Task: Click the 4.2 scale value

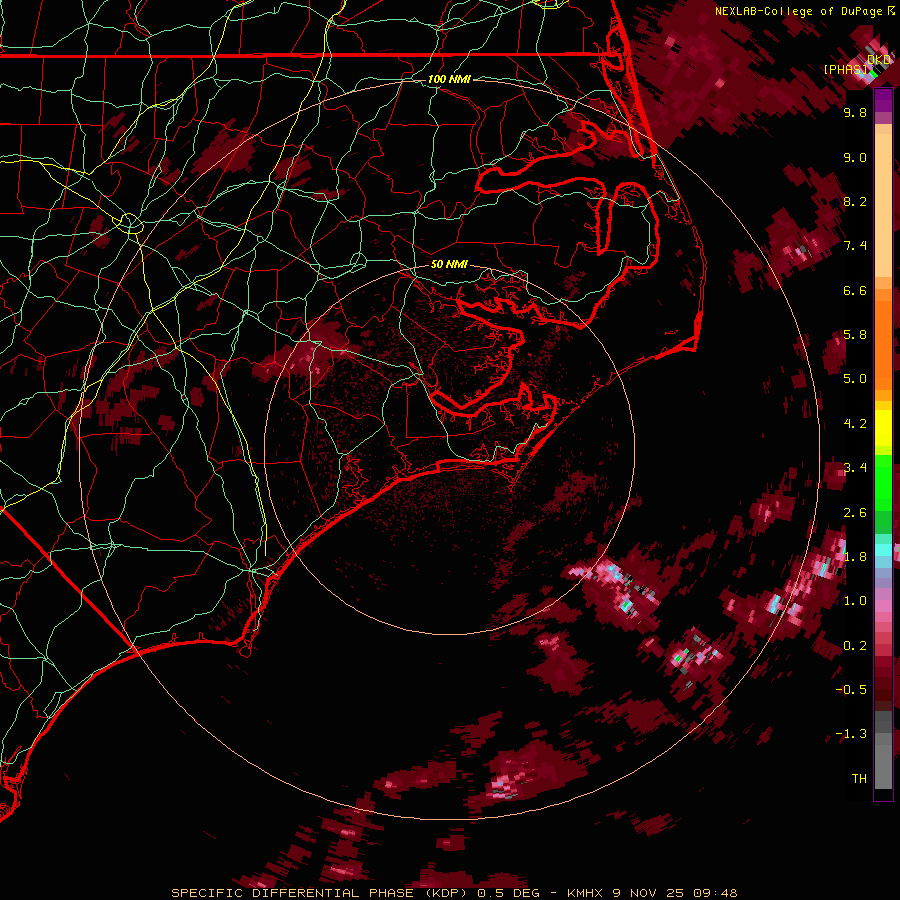Action: [855, 424]
